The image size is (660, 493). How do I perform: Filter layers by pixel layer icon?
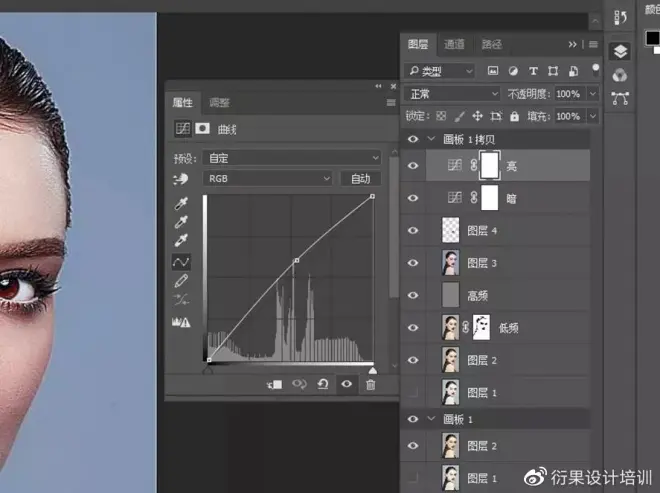tap(492, 71)
